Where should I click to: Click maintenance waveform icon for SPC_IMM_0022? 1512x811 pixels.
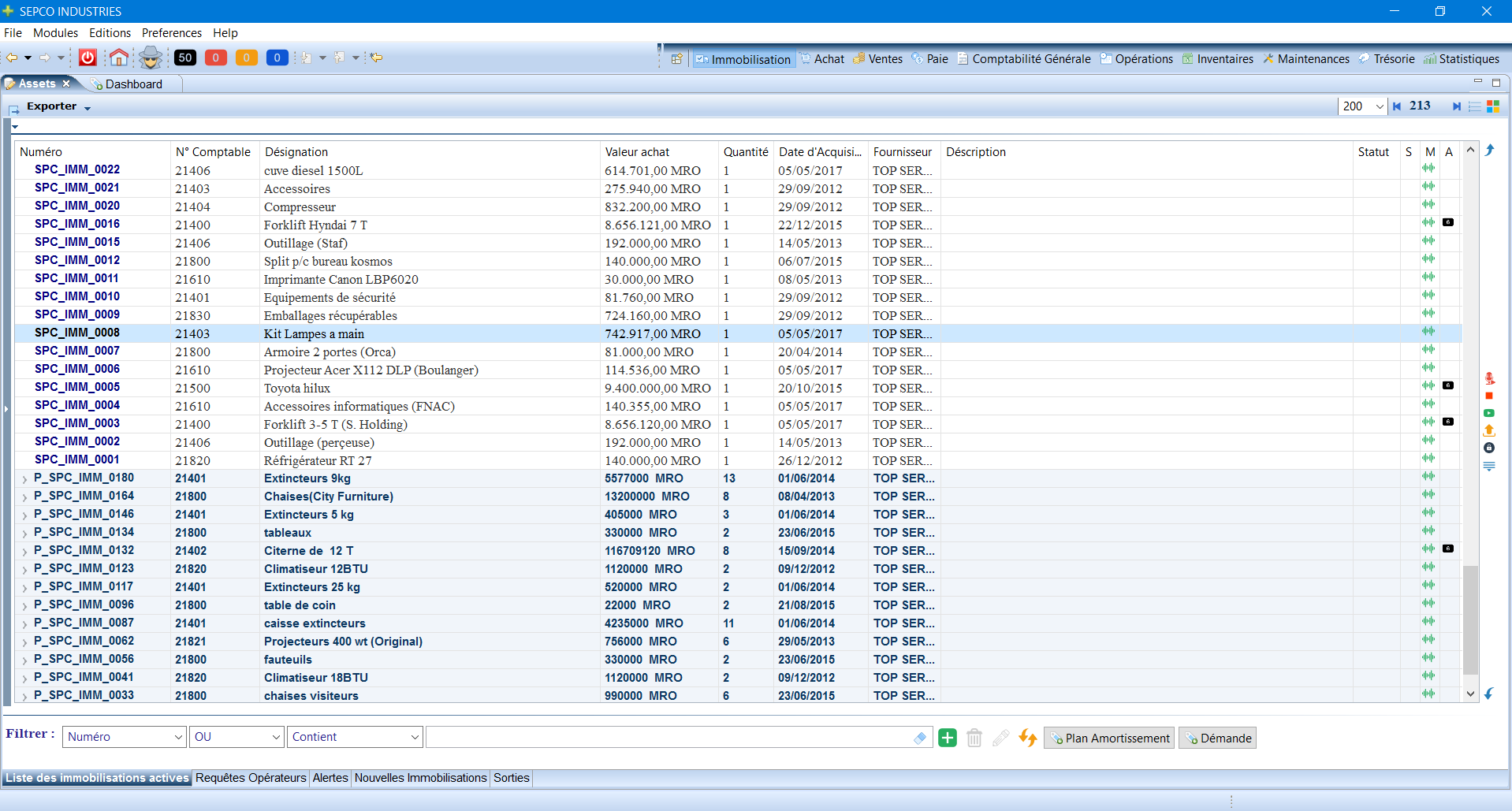coord(1428,168)
